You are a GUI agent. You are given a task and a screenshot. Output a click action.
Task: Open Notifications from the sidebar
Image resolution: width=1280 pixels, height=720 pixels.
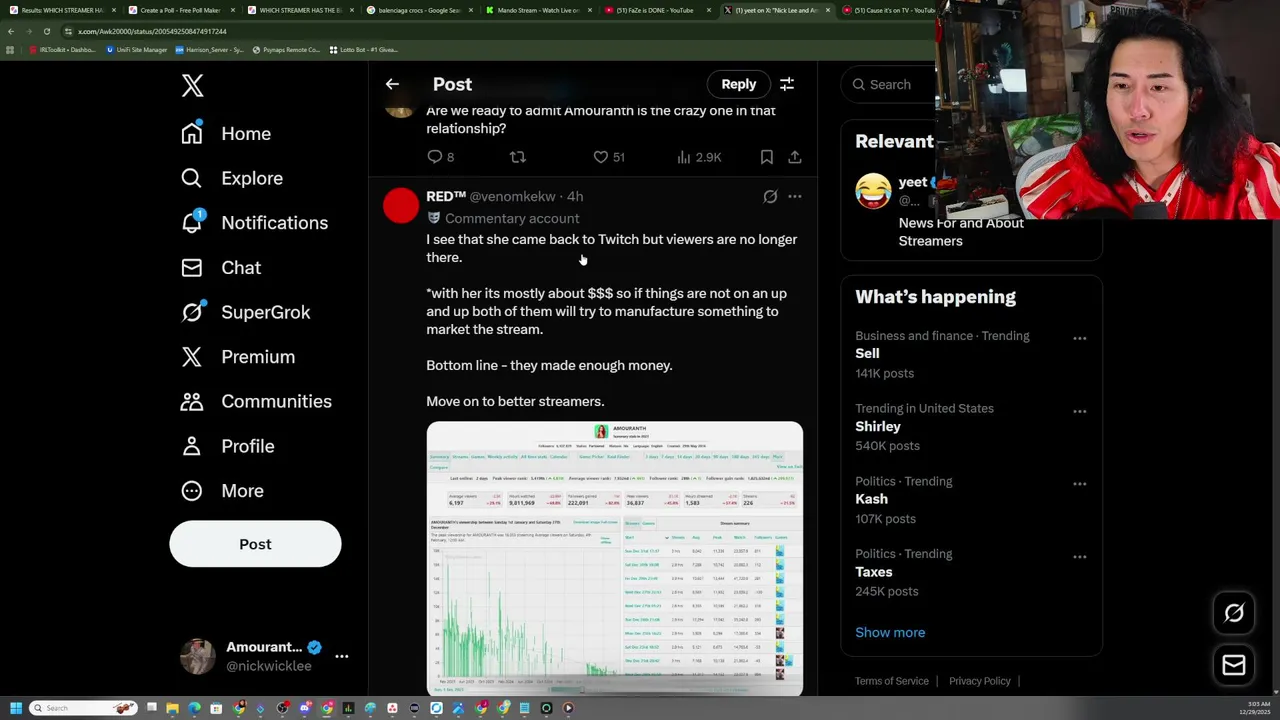coord(254,222)
